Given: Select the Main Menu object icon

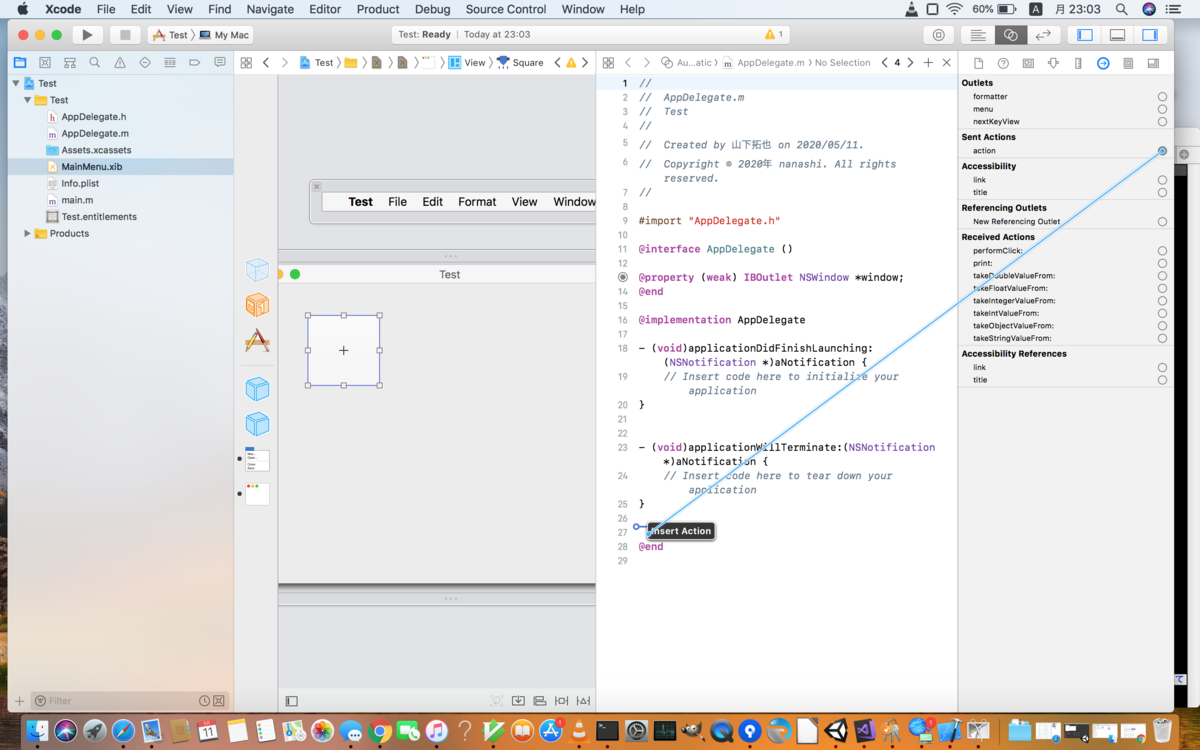Looking at the screenshot, I should click(257, 460).
